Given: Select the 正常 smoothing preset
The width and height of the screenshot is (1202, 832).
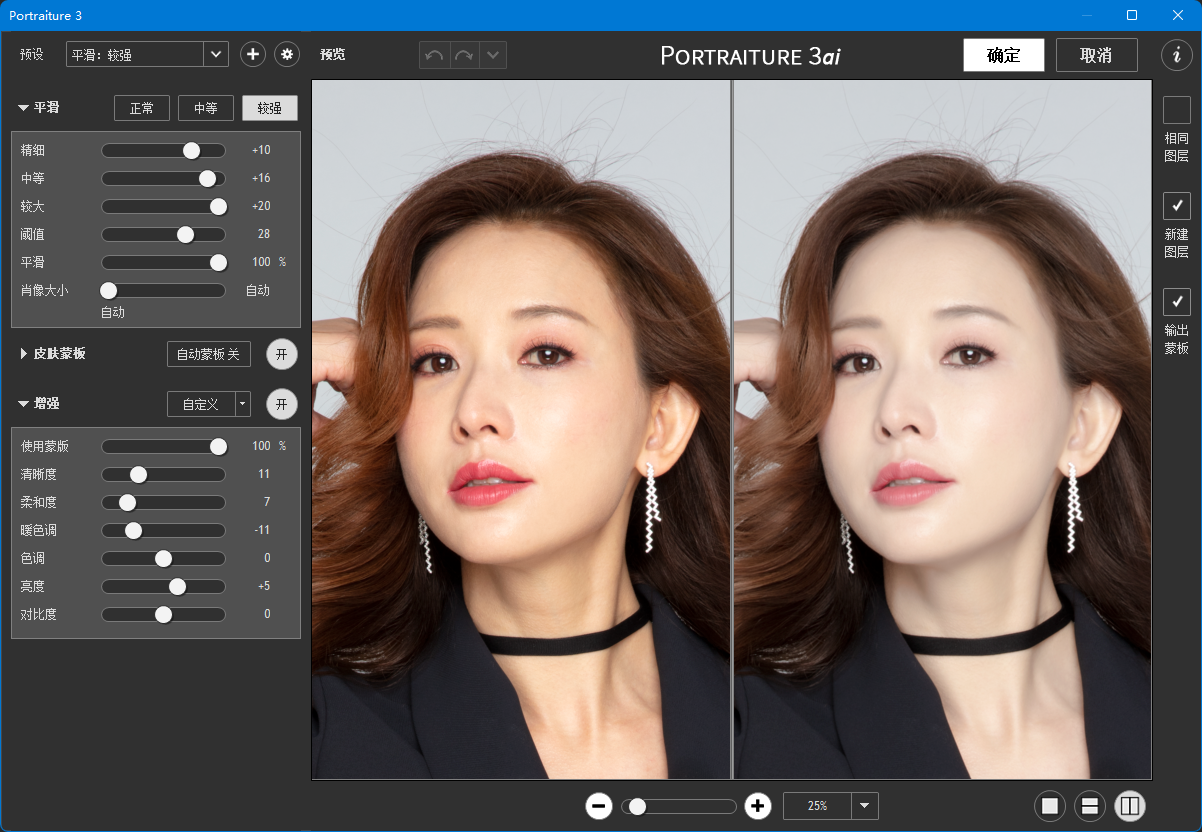Looking at the screenshot, I should tap(142, 108).
